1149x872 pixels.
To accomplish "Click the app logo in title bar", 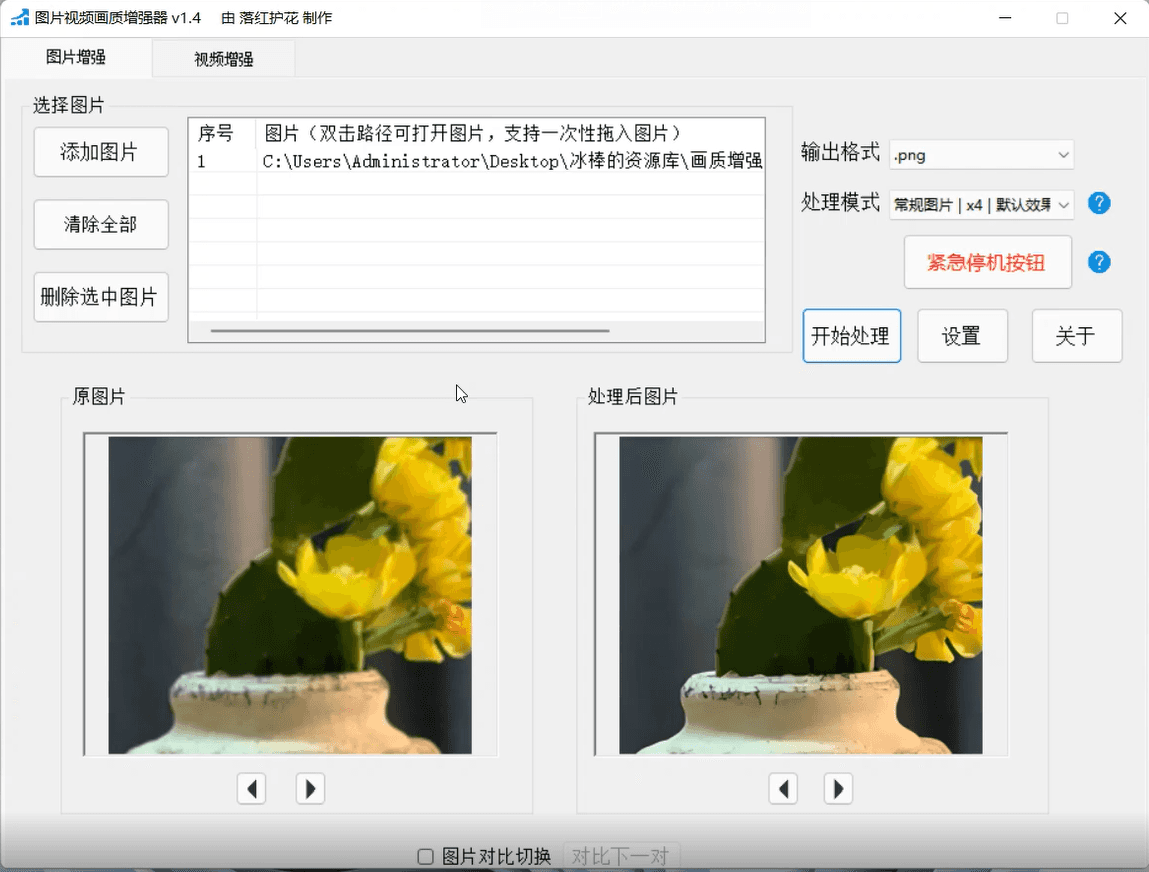I will pos(19,18).
